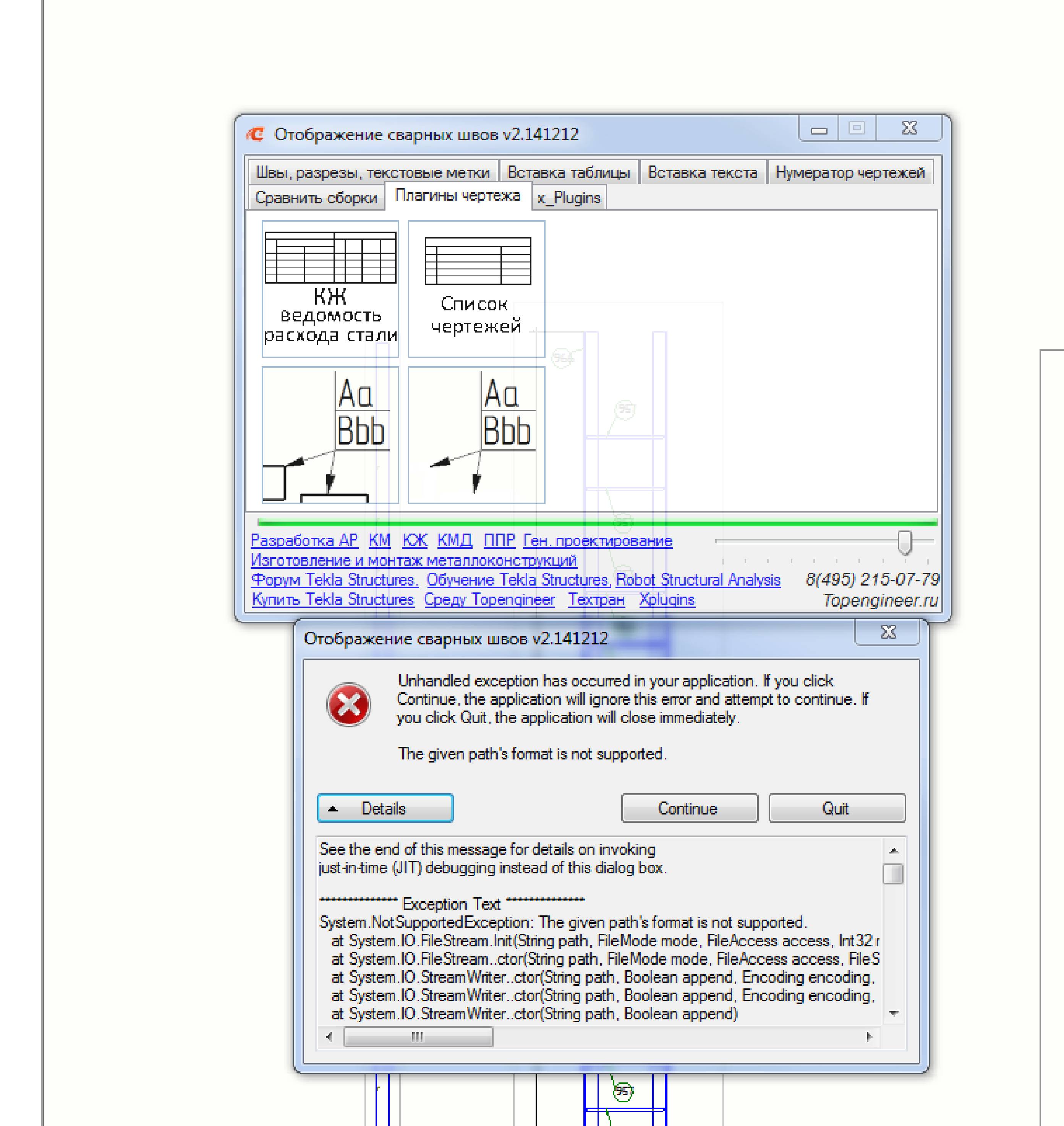The width and height of the screenshot is (1064, 1126).
Task: Click the orange app icon in the title bar
Action: click(256, 135)
